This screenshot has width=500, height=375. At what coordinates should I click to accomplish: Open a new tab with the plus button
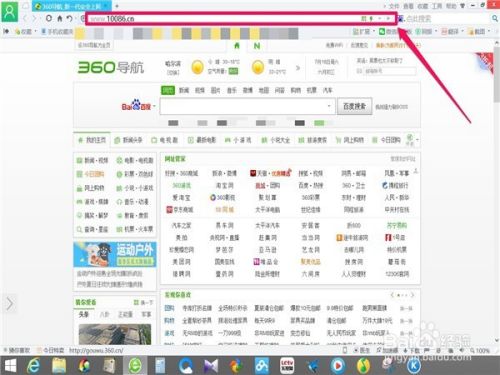(117, 6)
